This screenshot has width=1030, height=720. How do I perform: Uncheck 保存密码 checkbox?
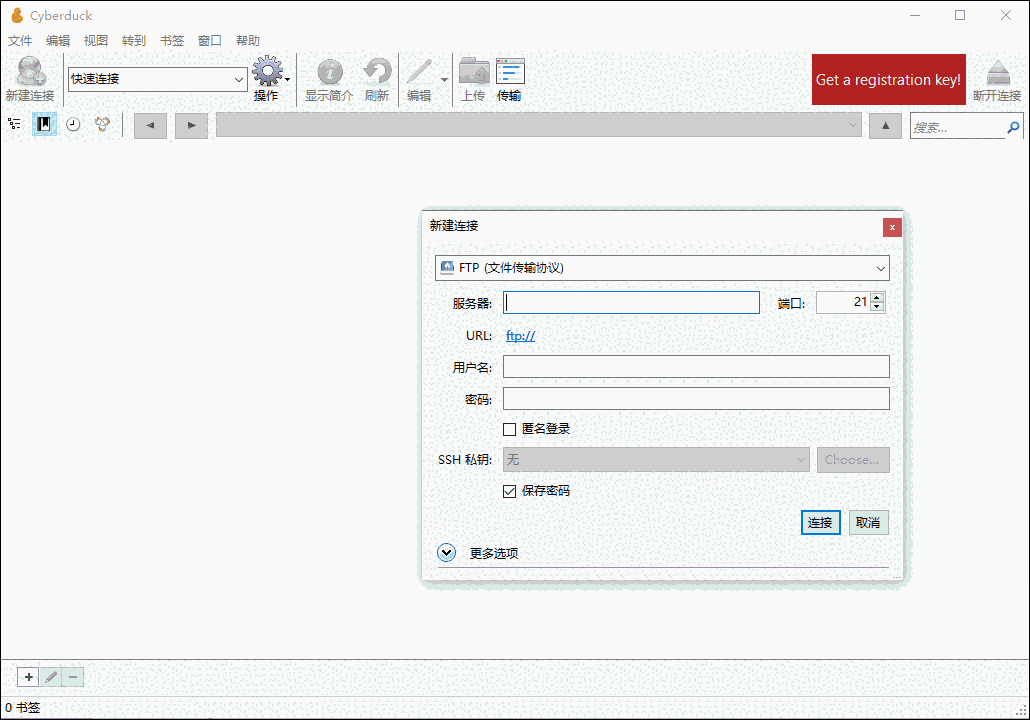click(510, 491)
